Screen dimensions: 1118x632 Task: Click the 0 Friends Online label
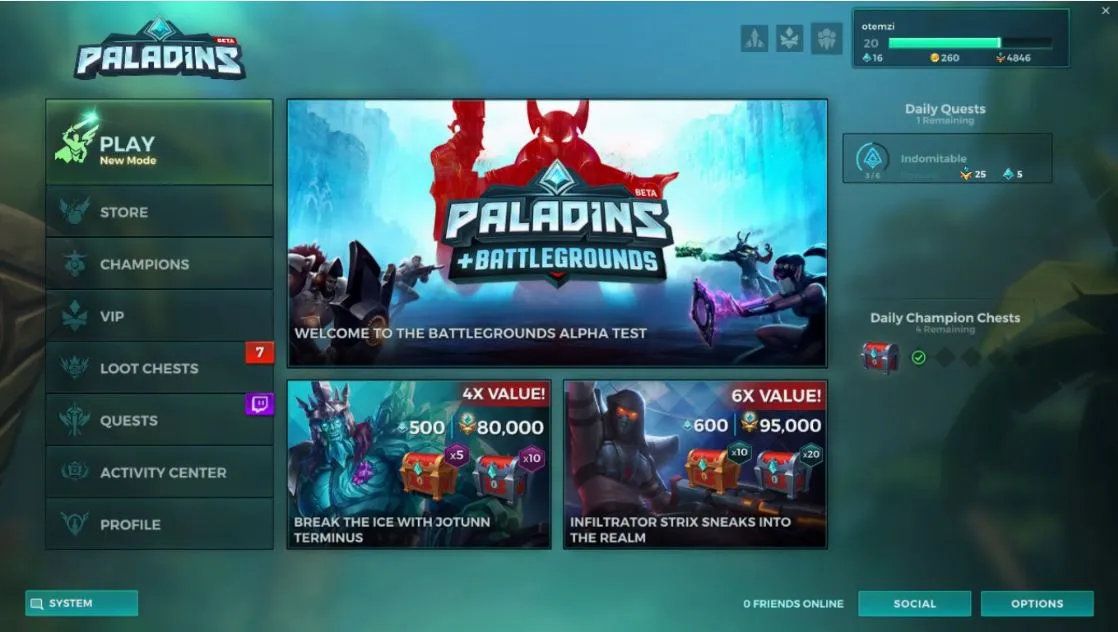(x=793, y=603)
